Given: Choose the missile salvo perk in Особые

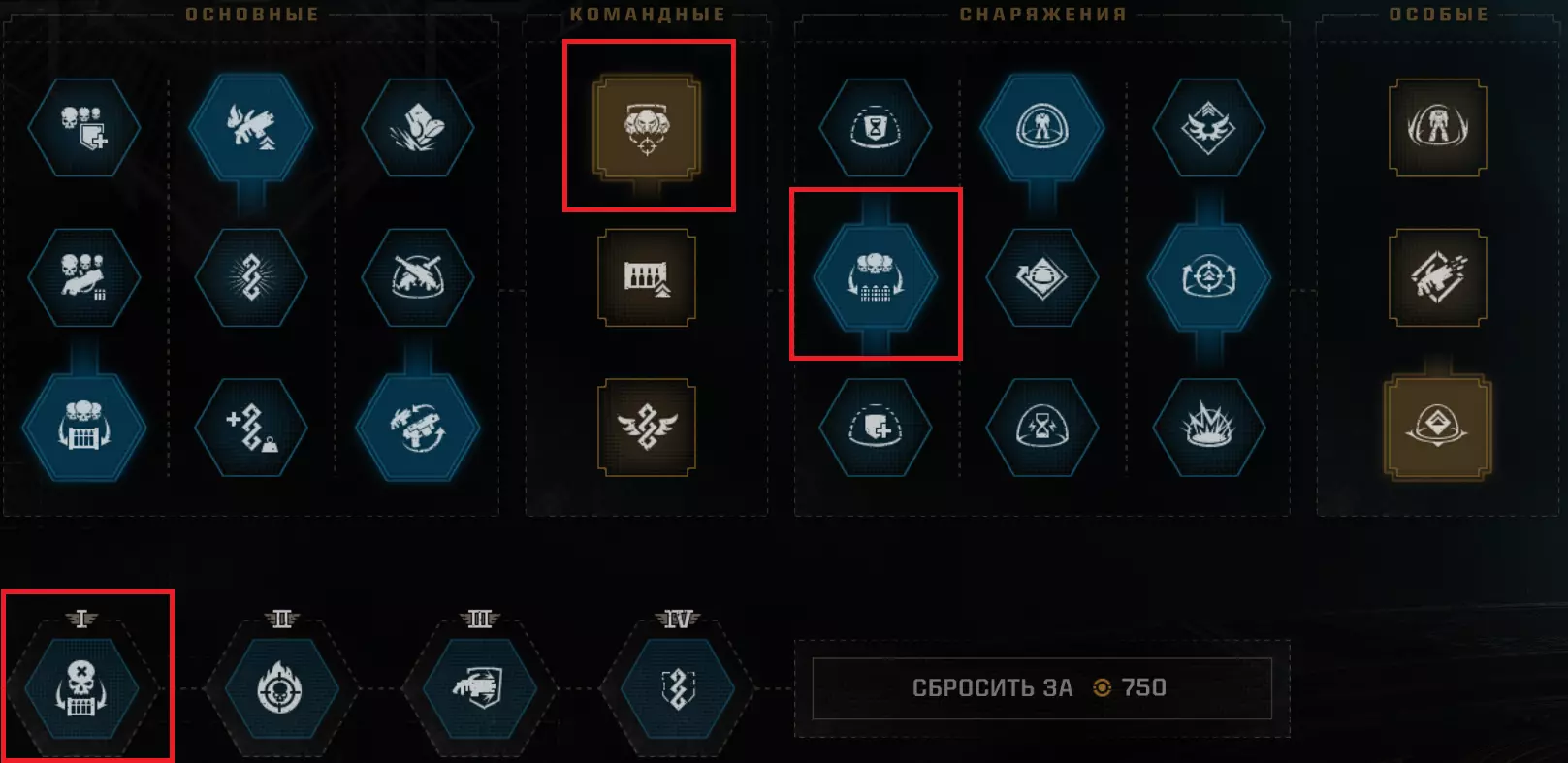Looking at the screenshot, I should pos(1438,277).
